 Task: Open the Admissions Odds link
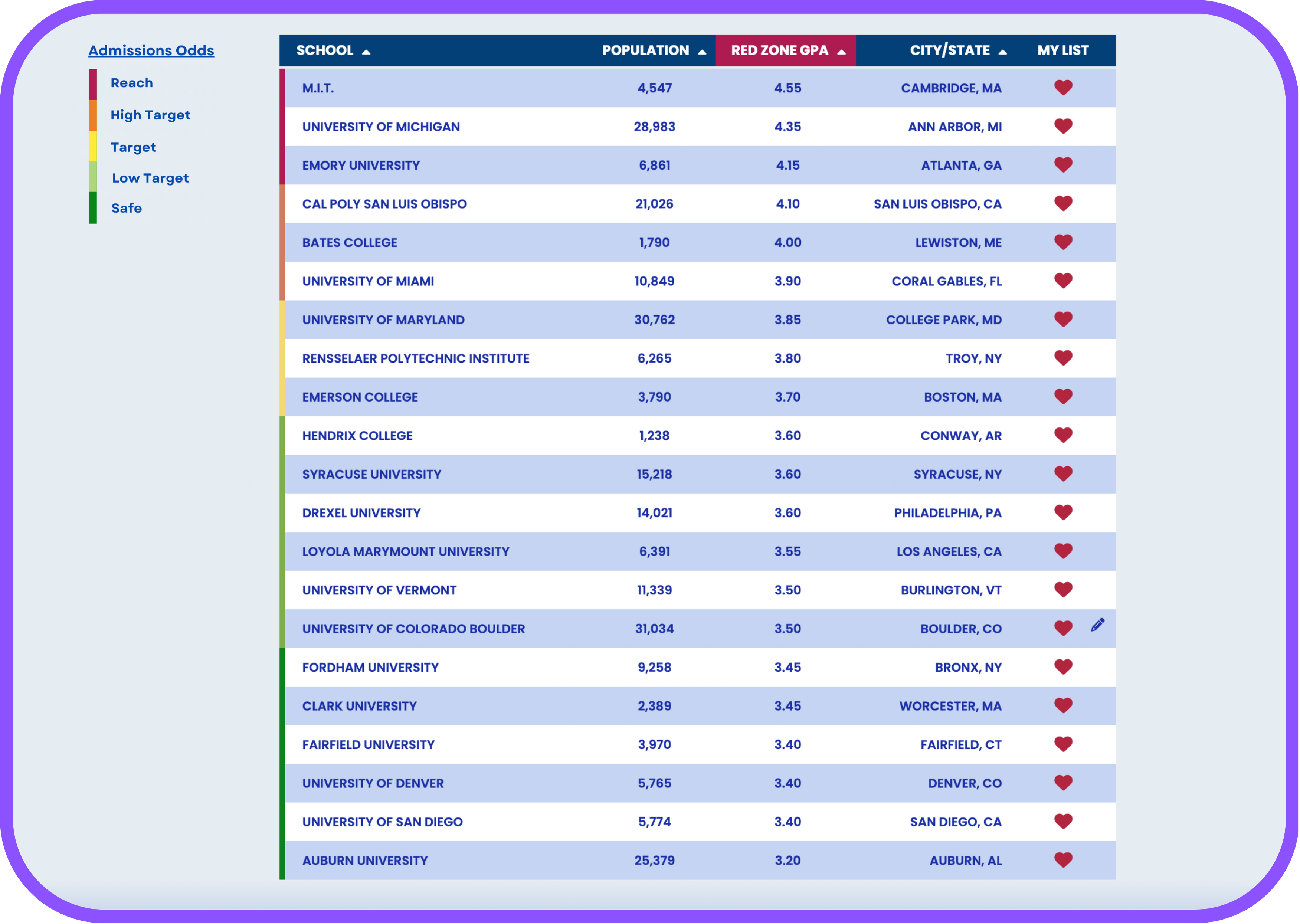click(151, 50)
